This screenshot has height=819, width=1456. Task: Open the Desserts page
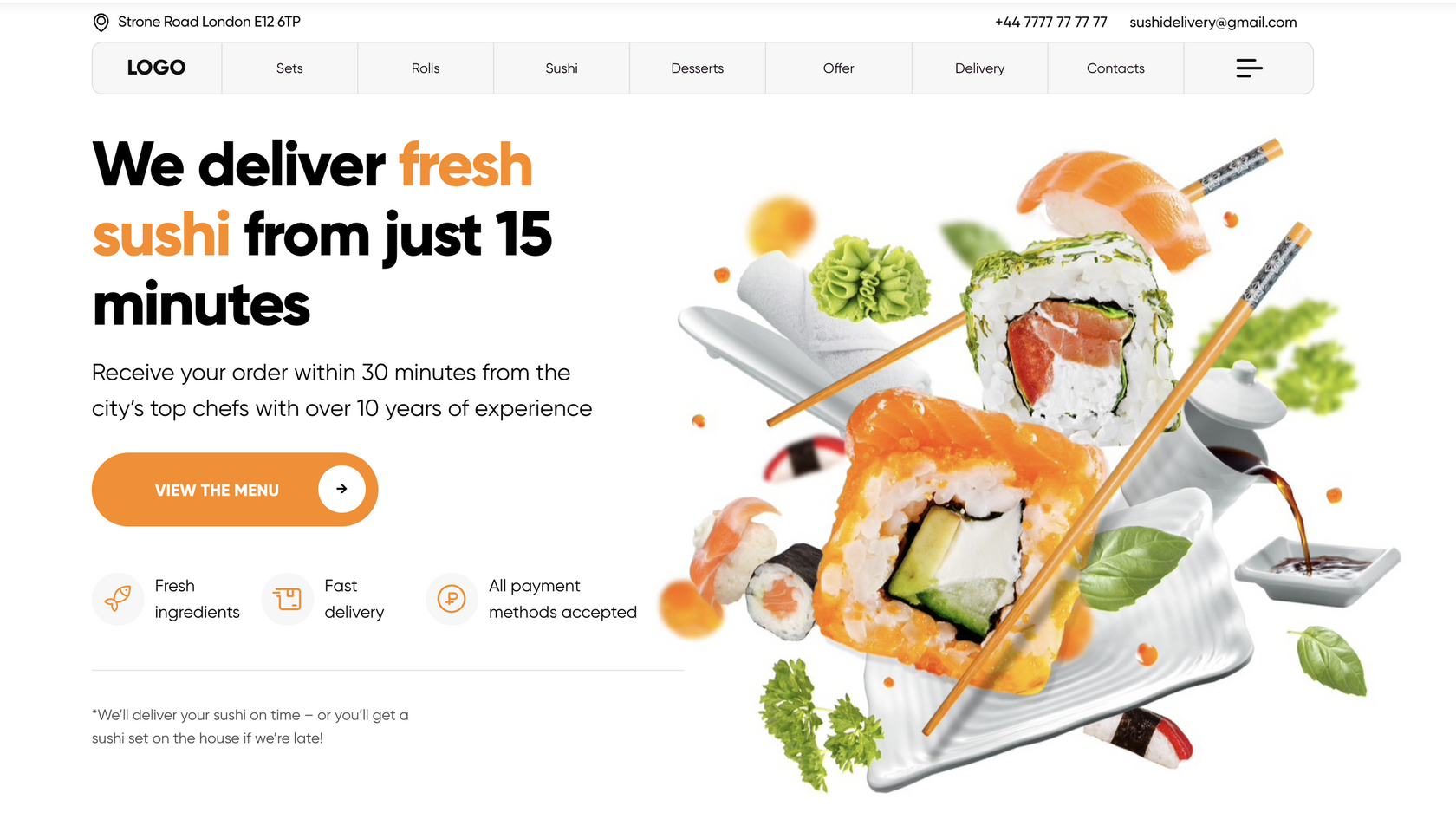698,68
